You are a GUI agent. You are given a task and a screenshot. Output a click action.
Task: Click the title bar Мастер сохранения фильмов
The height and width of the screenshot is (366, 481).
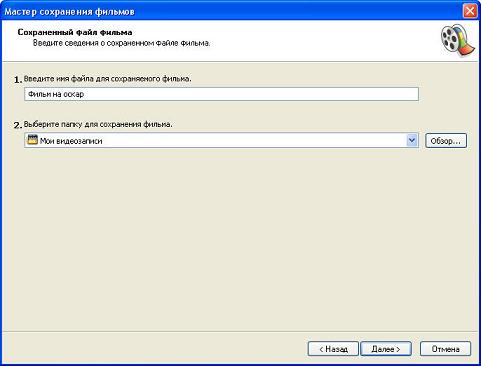pyautogui.click(x=69, y=12)
